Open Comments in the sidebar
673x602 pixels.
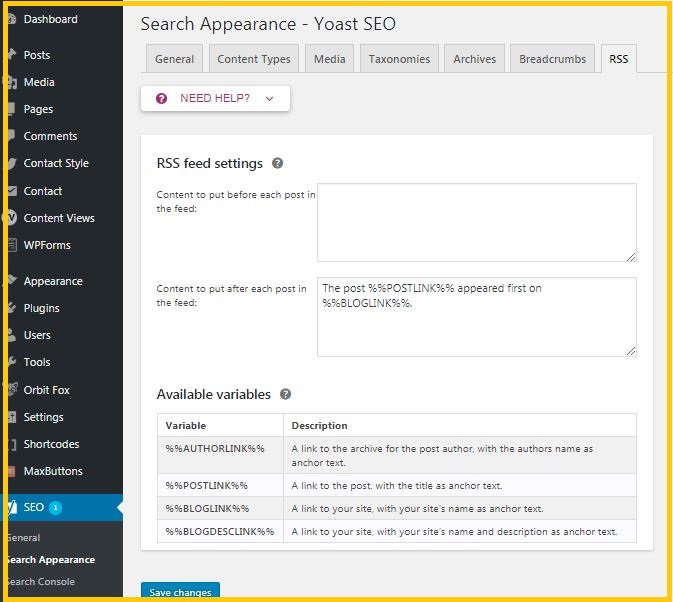point(50,136)
